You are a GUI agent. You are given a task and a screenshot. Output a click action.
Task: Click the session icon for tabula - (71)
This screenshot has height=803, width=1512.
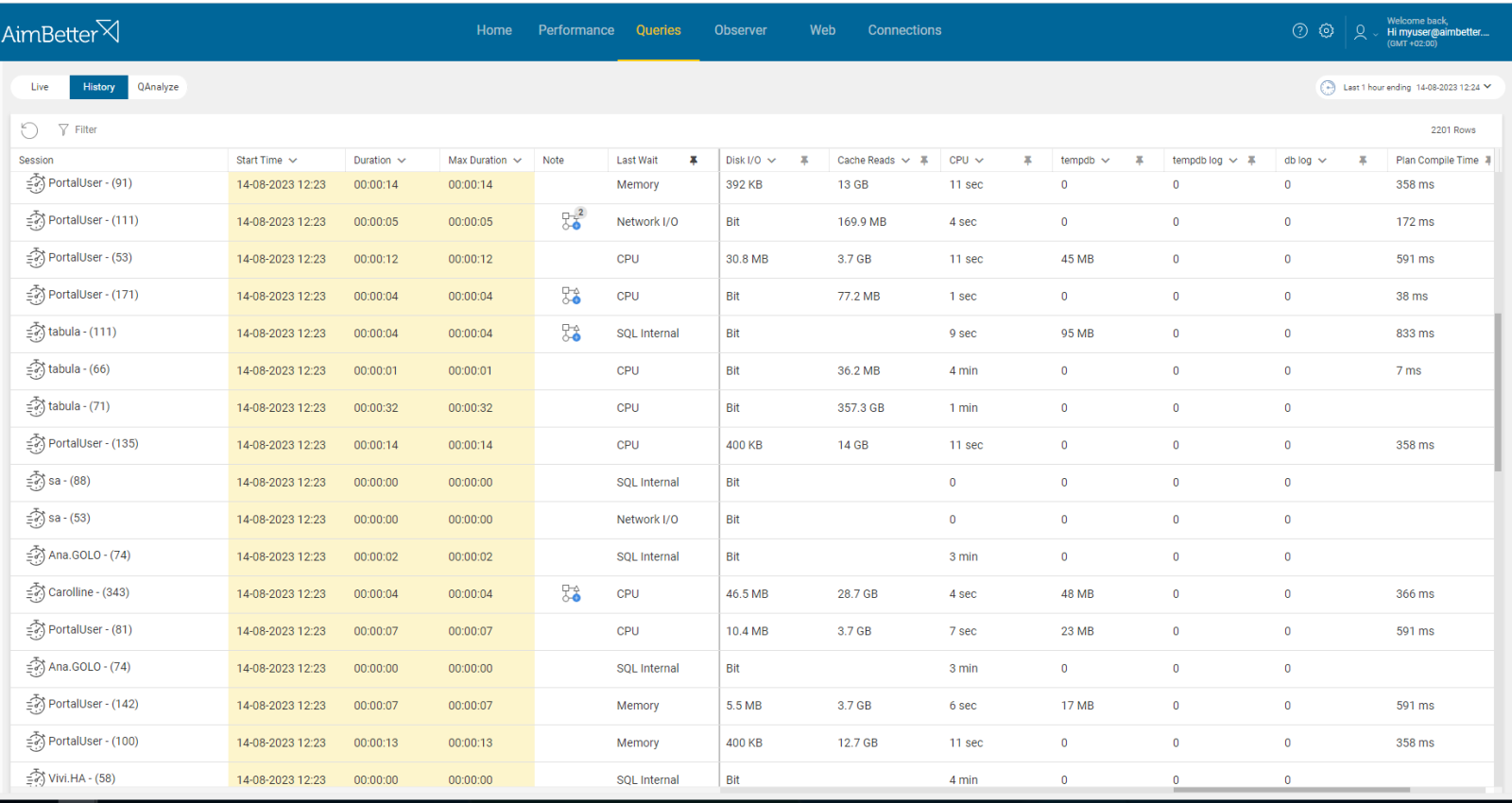(36, 407)
